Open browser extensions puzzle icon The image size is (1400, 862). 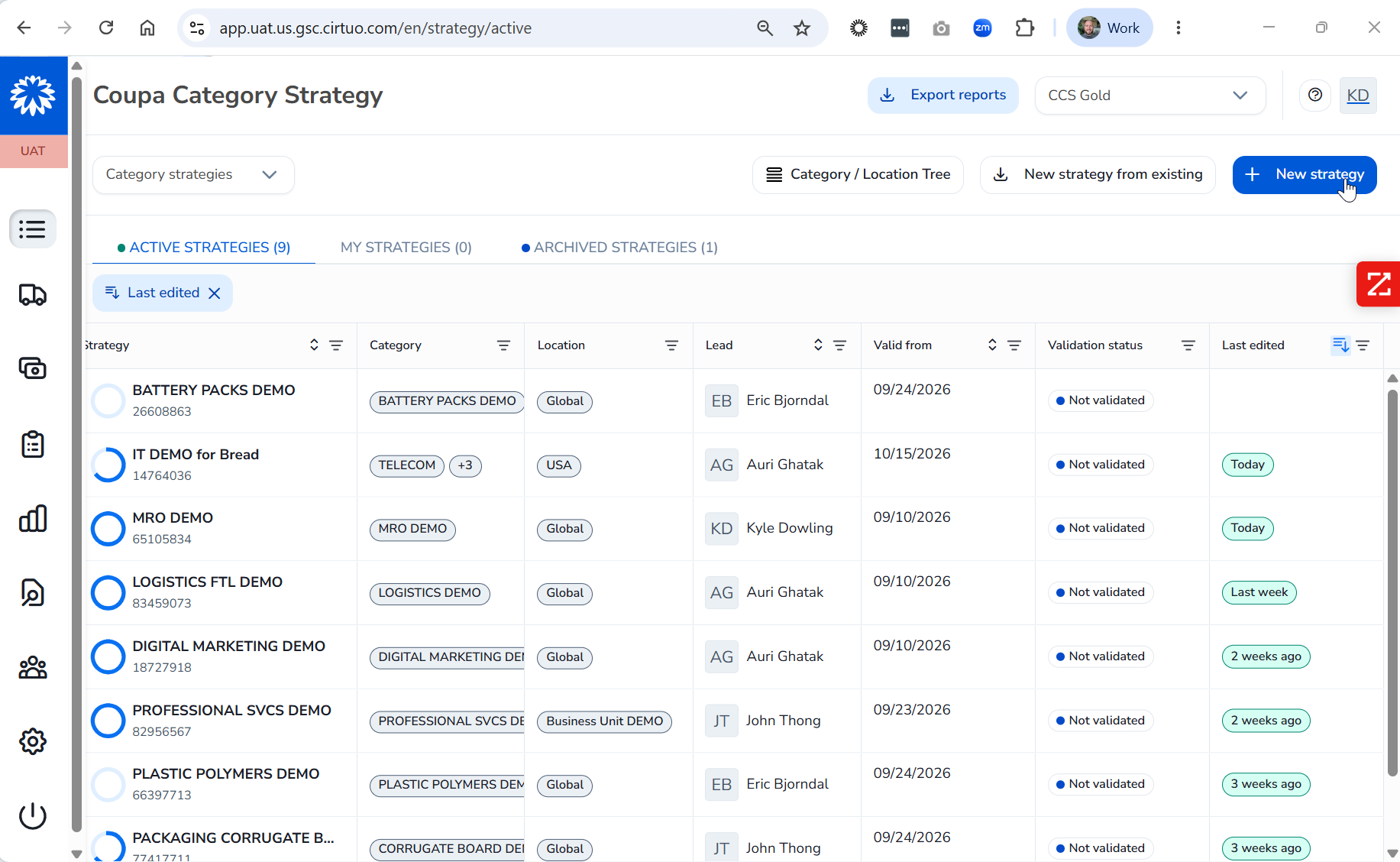1024,28
